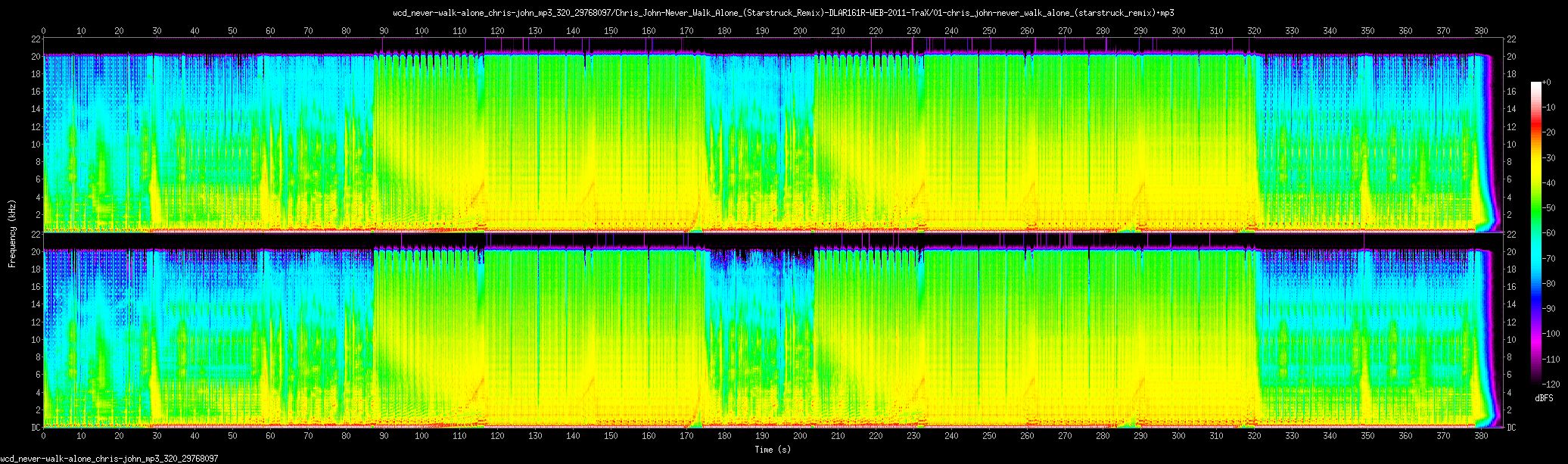The image size is (1568, 464).
Task: Click the 150 second mark on top time axis
Action: click(611, 31)
